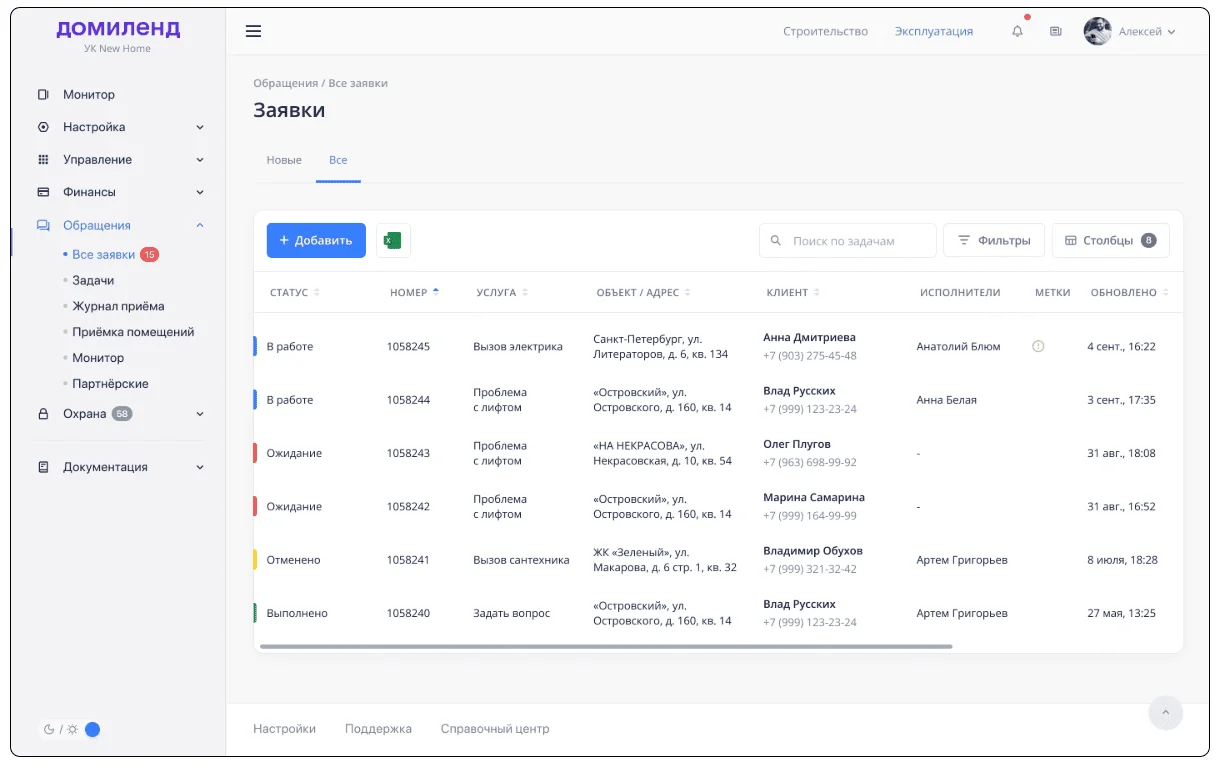This screenshot has width=1221, height=768.
Task: Open the notifications bell
Action: point(1017,31)
